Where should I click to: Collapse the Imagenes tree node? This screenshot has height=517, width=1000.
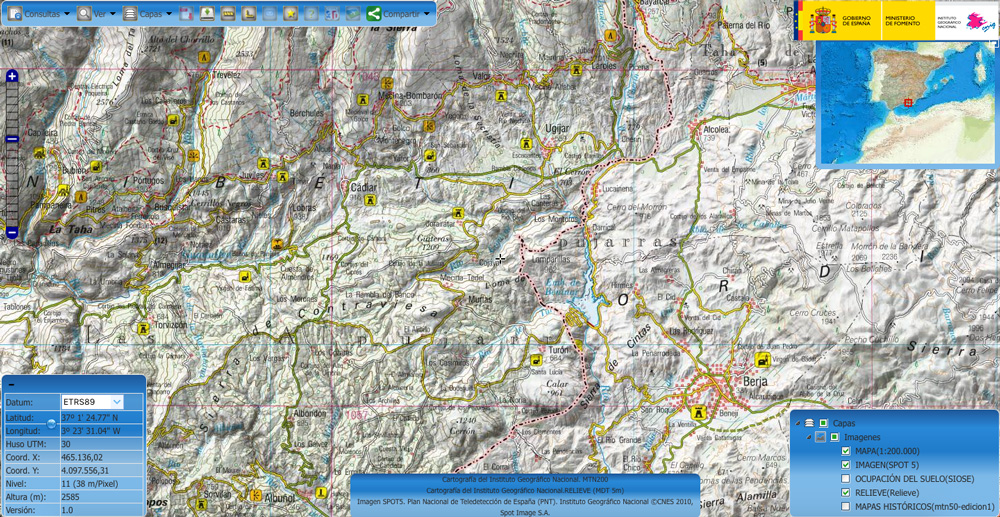[809, 437]
